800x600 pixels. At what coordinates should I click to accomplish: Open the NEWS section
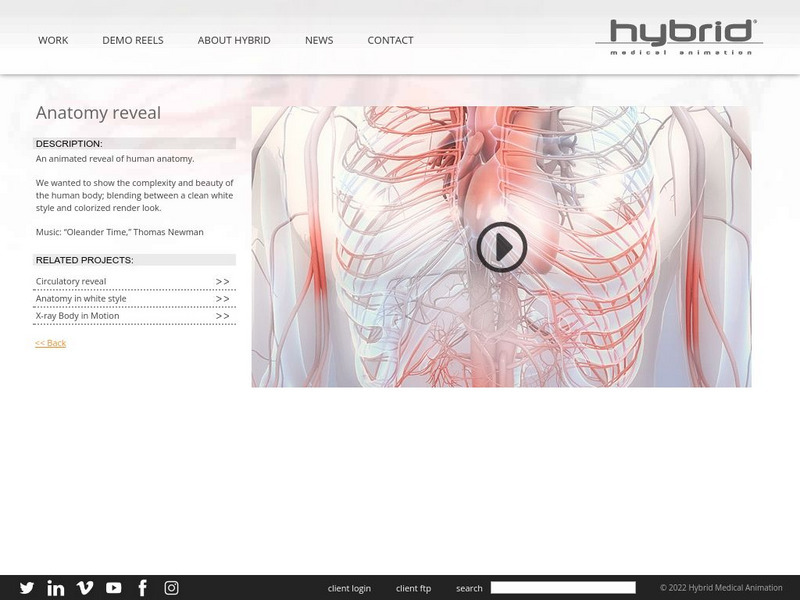pos(319,40)
